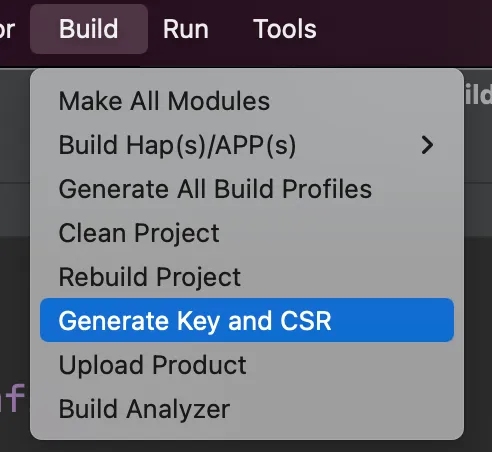The width and height of the screenshot is (492, 452).
Task: Open the Tools menu
Action: point(285,29)
